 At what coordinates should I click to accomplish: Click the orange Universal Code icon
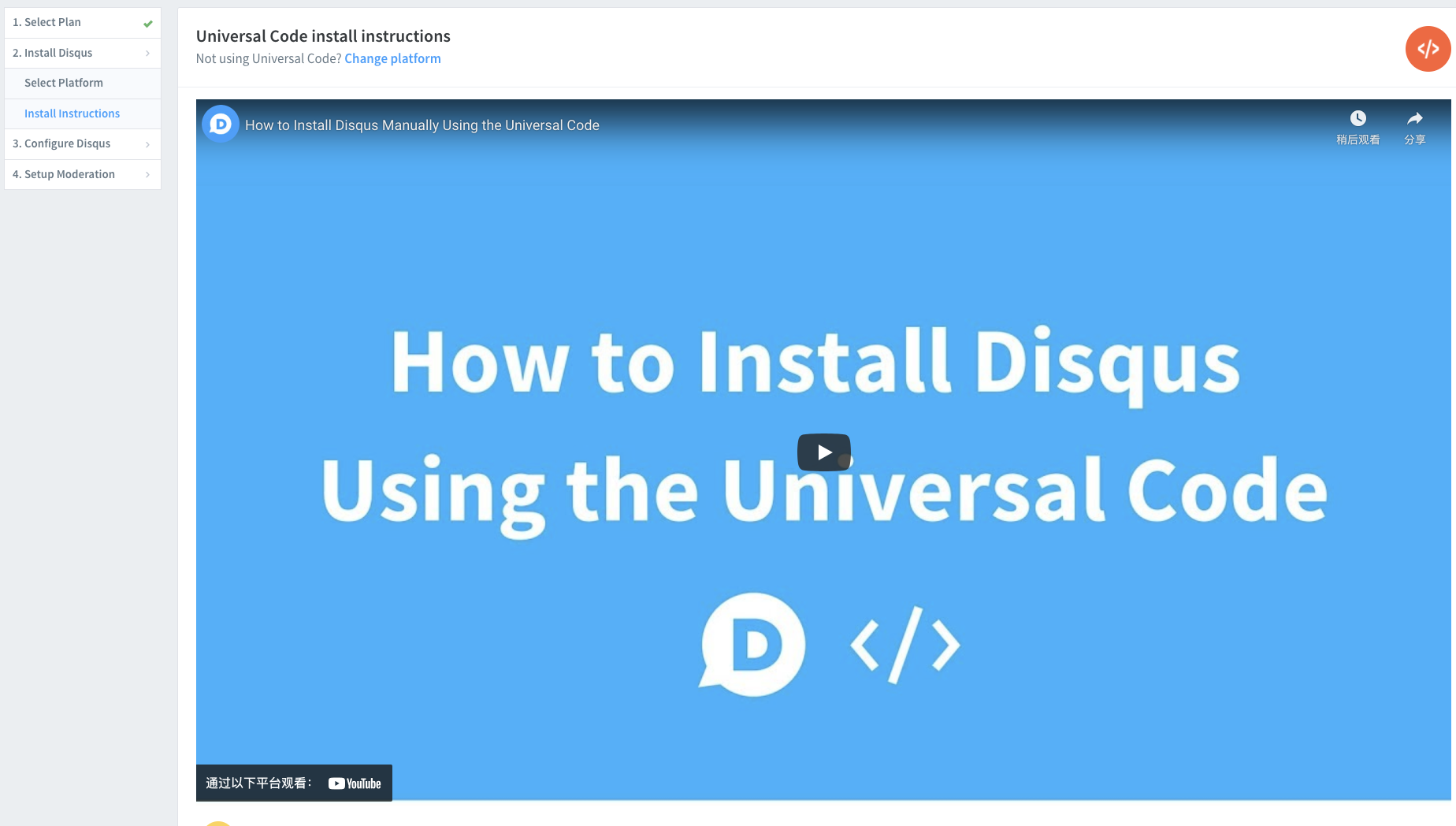point(1428,49)
